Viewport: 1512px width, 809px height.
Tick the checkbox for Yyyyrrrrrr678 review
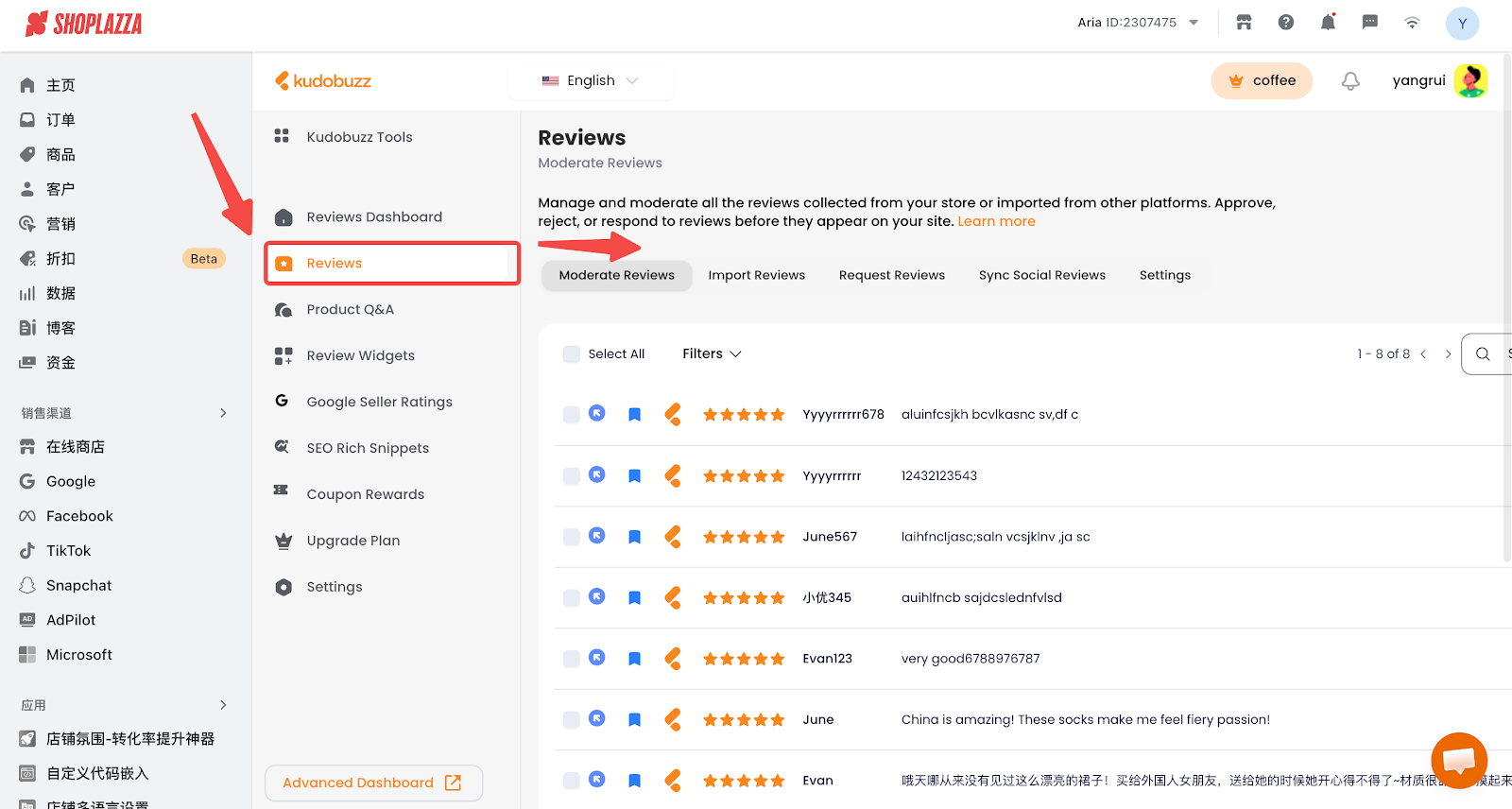tap(572, 415)
